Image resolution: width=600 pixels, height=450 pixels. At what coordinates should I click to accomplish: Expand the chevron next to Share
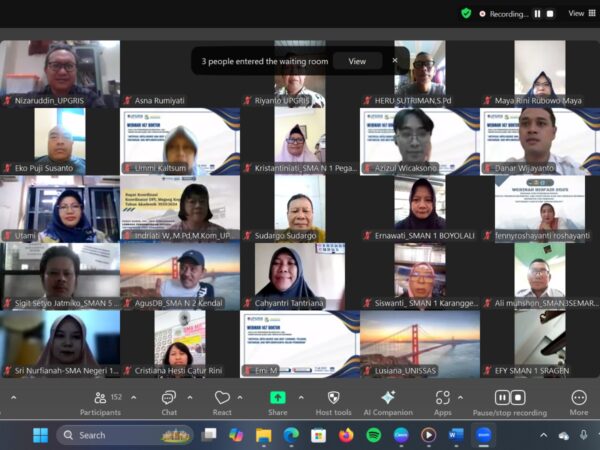[302, 397]
